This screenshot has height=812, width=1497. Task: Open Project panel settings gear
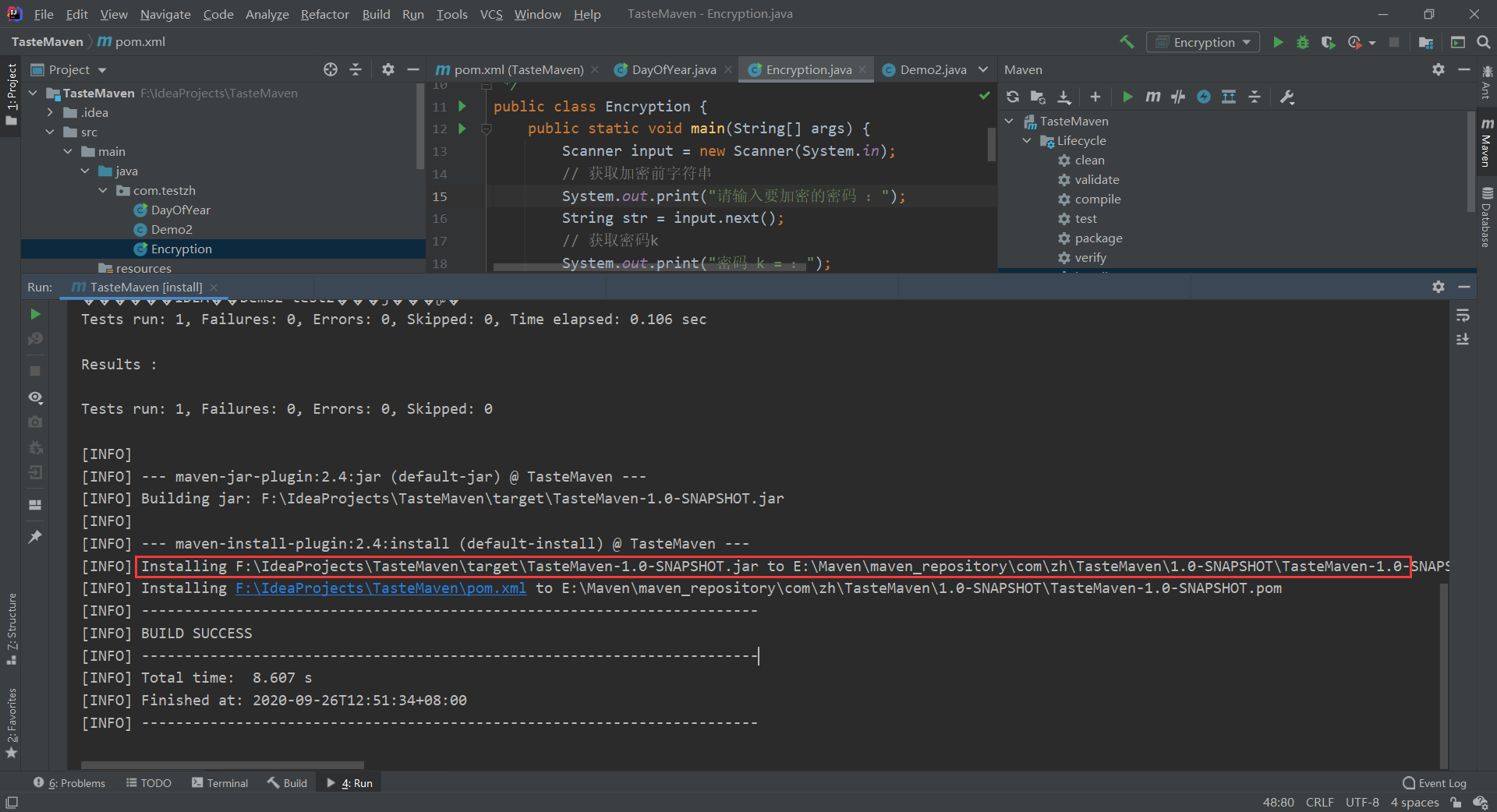pyautogui.click(x=388, y=69)
